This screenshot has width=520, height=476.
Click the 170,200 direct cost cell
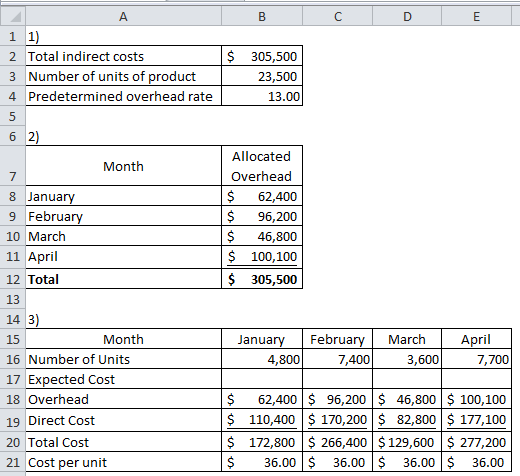click(338, 420)
